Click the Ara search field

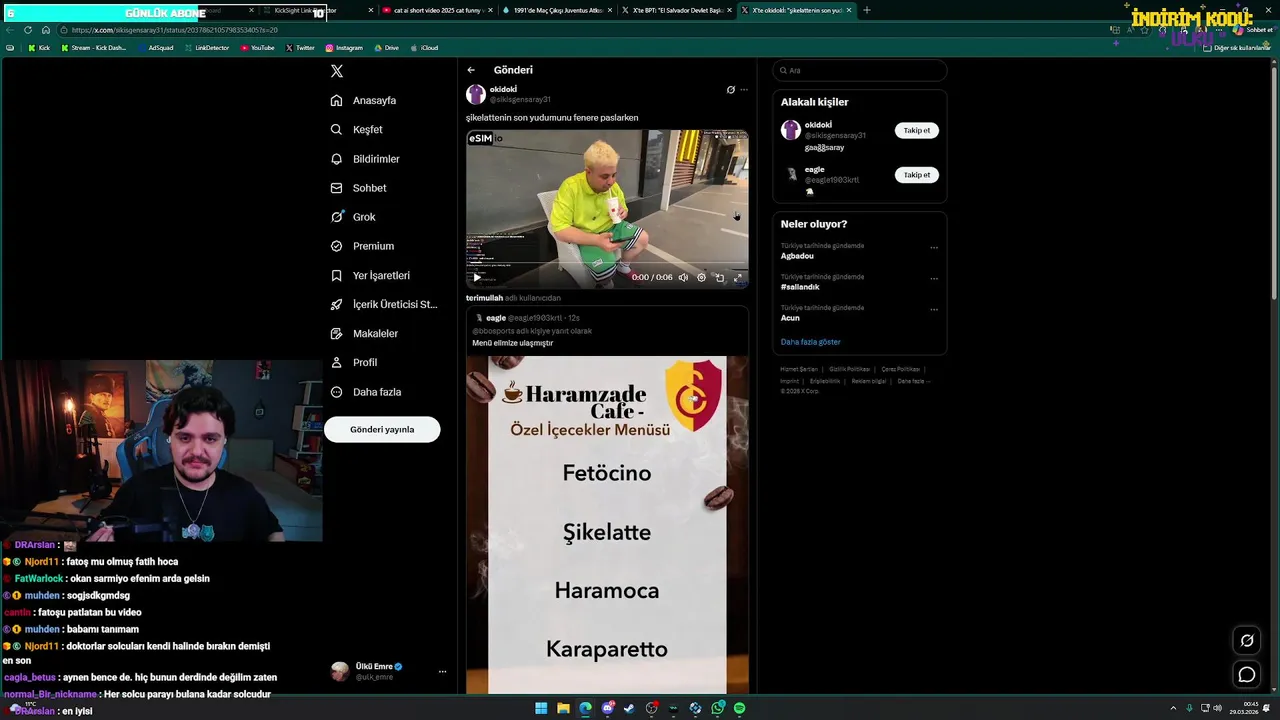pyautogui.click(x=860, y=70)
